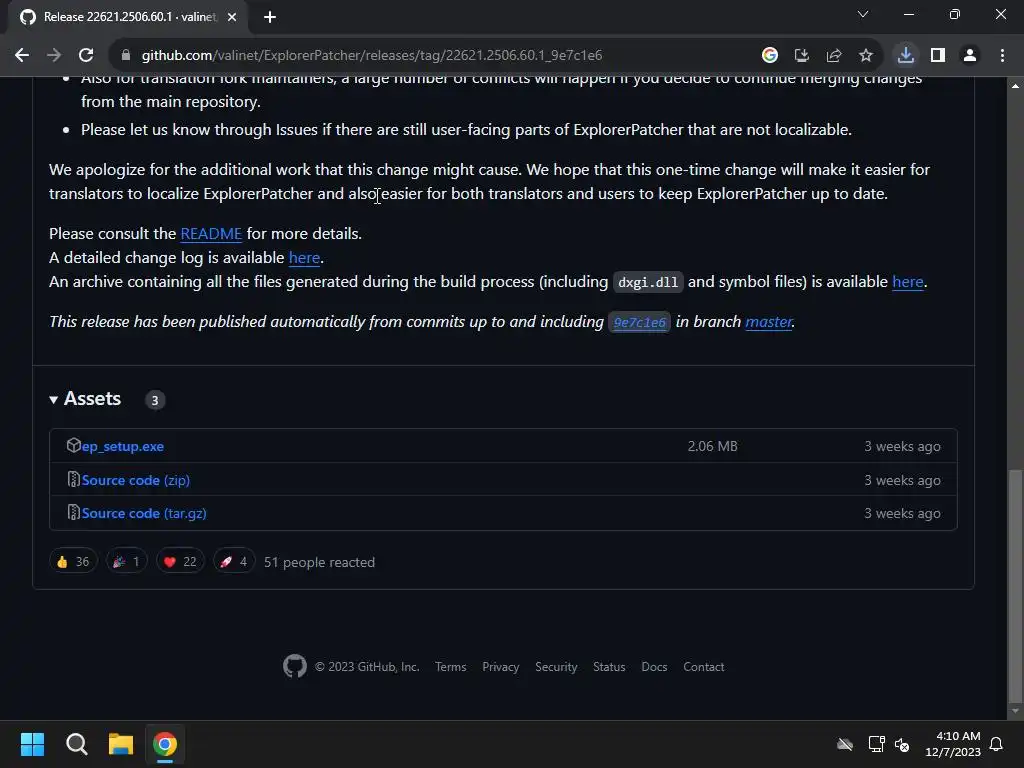
Task: Click GitHub logo in footer
Action: [x=295, y=666]
